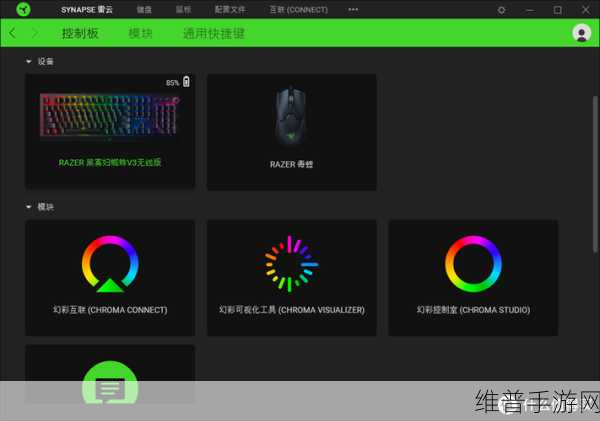Open the 配置文件 top tab

pos(230,10)
